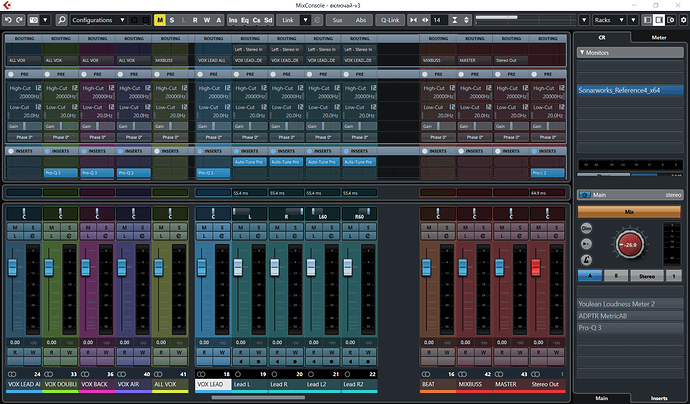Open the Inserts tab at bottom right
Viewport: 690px width, 404px height.
pos(658,398)
